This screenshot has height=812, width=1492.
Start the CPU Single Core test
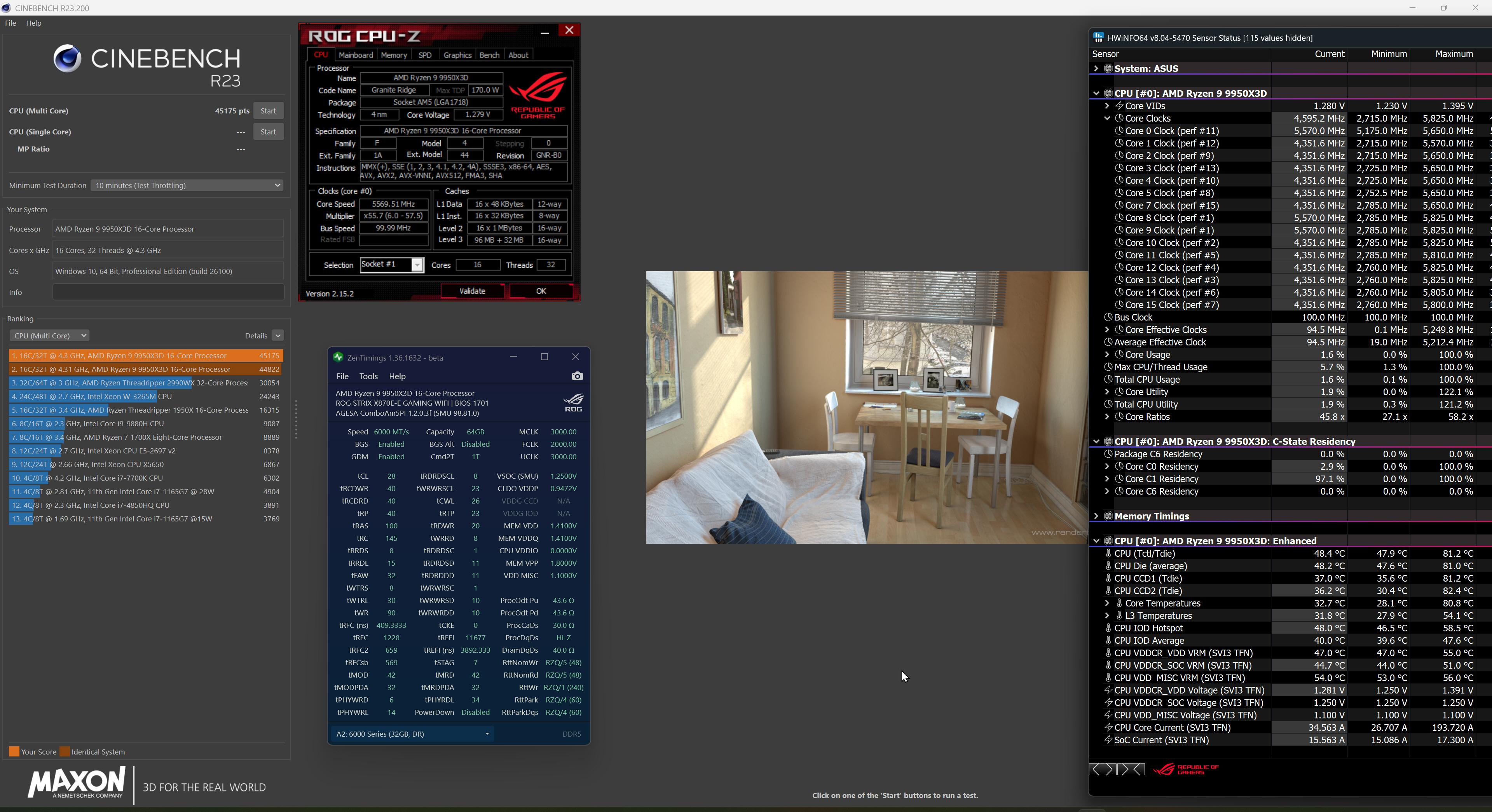pos(268,132)
